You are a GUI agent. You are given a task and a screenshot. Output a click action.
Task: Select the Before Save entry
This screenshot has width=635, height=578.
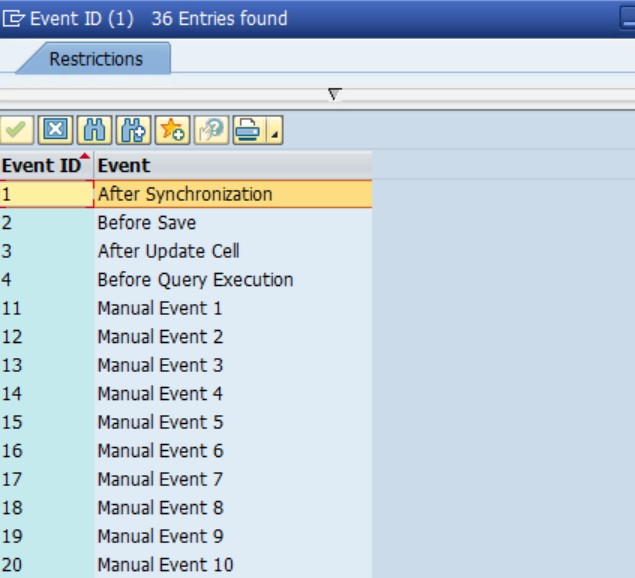pos(146,223)
